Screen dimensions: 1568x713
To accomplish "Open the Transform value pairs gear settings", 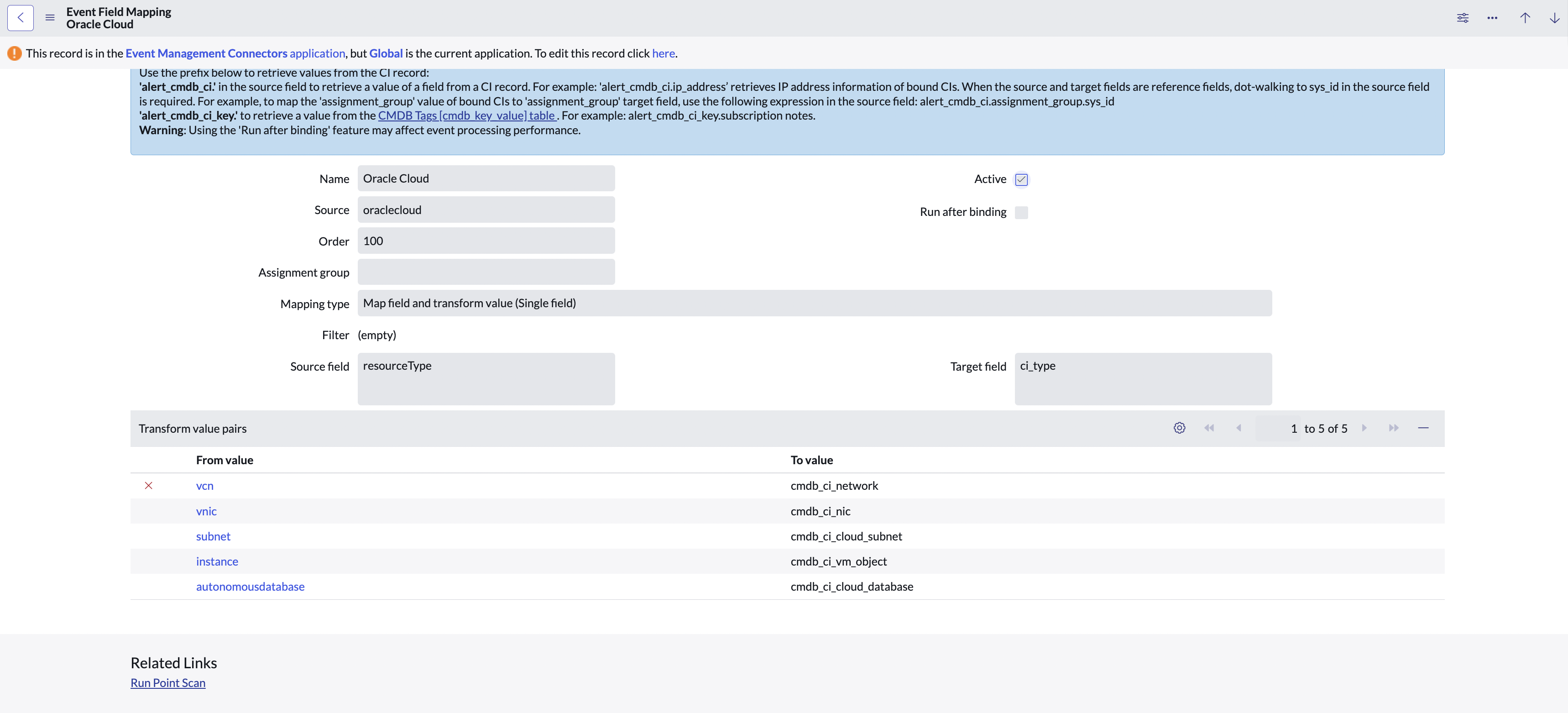I will coord(1180,428).
